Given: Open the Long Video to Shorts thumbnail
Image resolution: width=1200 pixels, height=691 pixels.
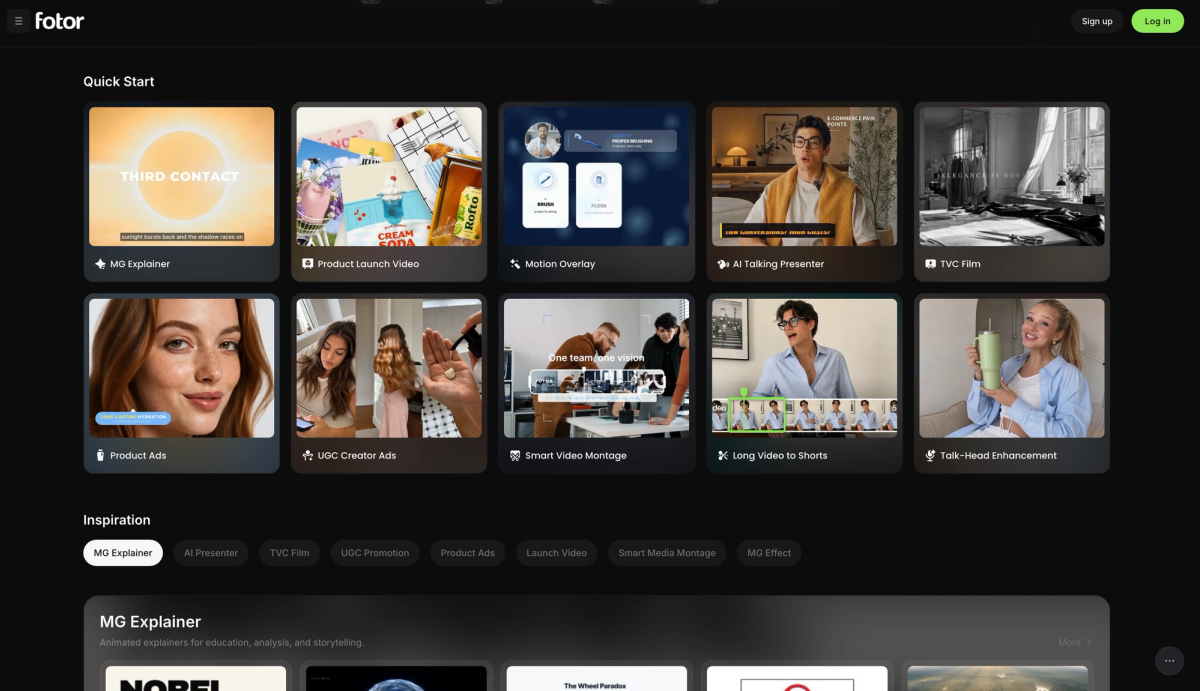Looking at the screenshot, I should pos(804,368).
